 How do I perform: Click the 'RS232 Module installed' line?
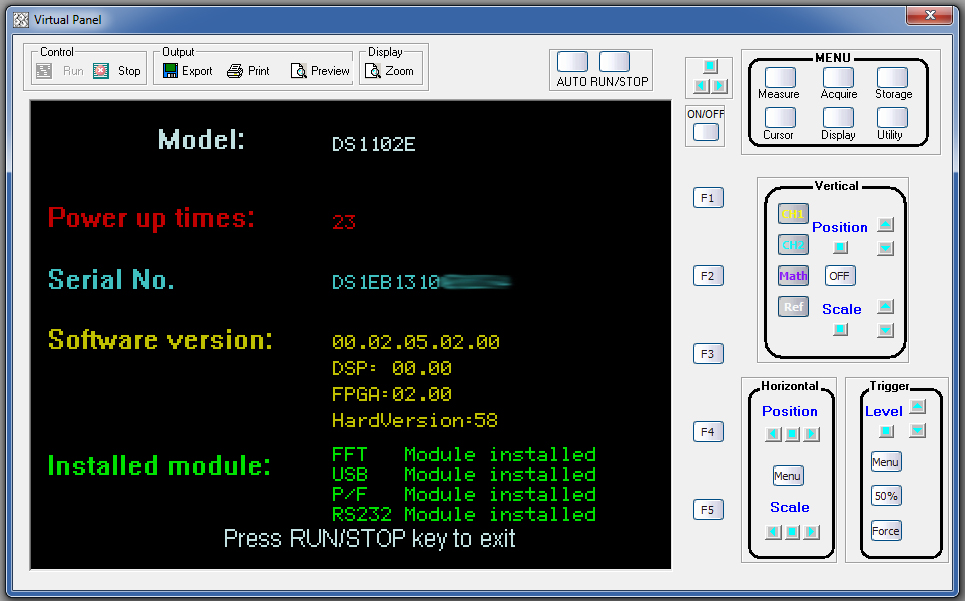pyautogui.click(x=464, y=514)
